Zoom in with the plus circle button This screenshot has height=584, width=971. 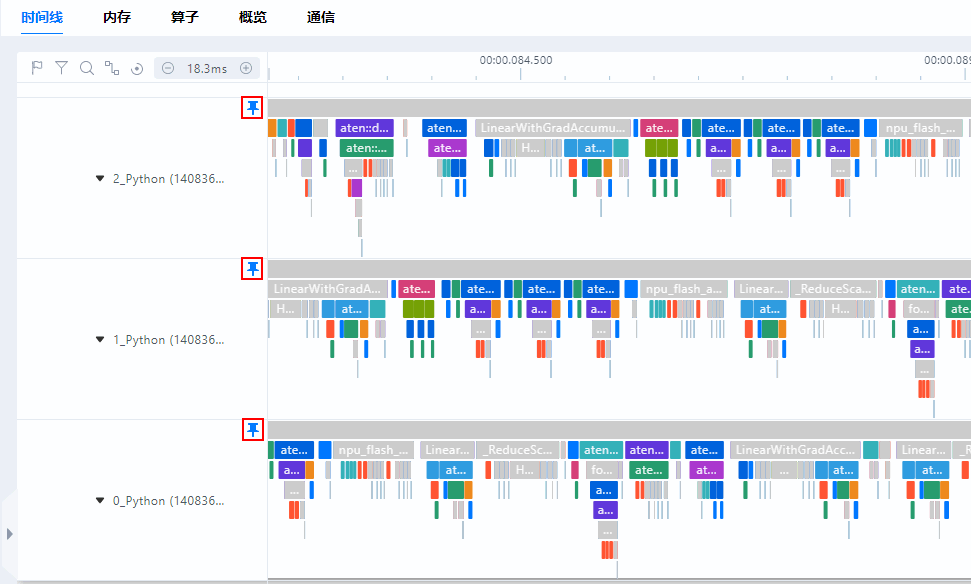click(x=246, y=68)
